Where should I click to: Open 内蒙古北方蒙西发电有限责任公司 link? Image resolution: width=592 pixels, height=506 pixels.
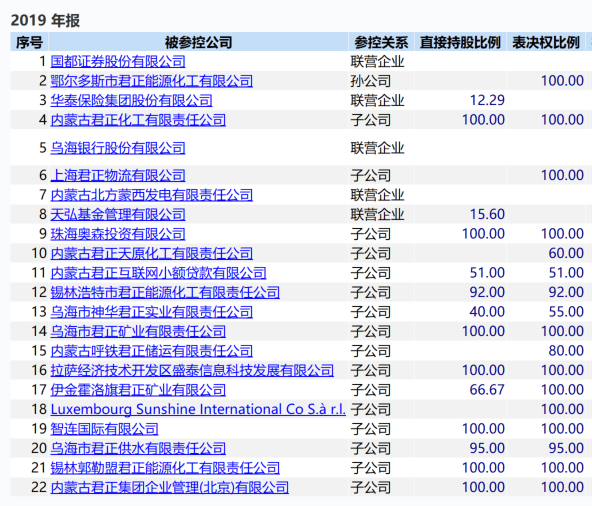pyautogui.click(x=151, y=195)
